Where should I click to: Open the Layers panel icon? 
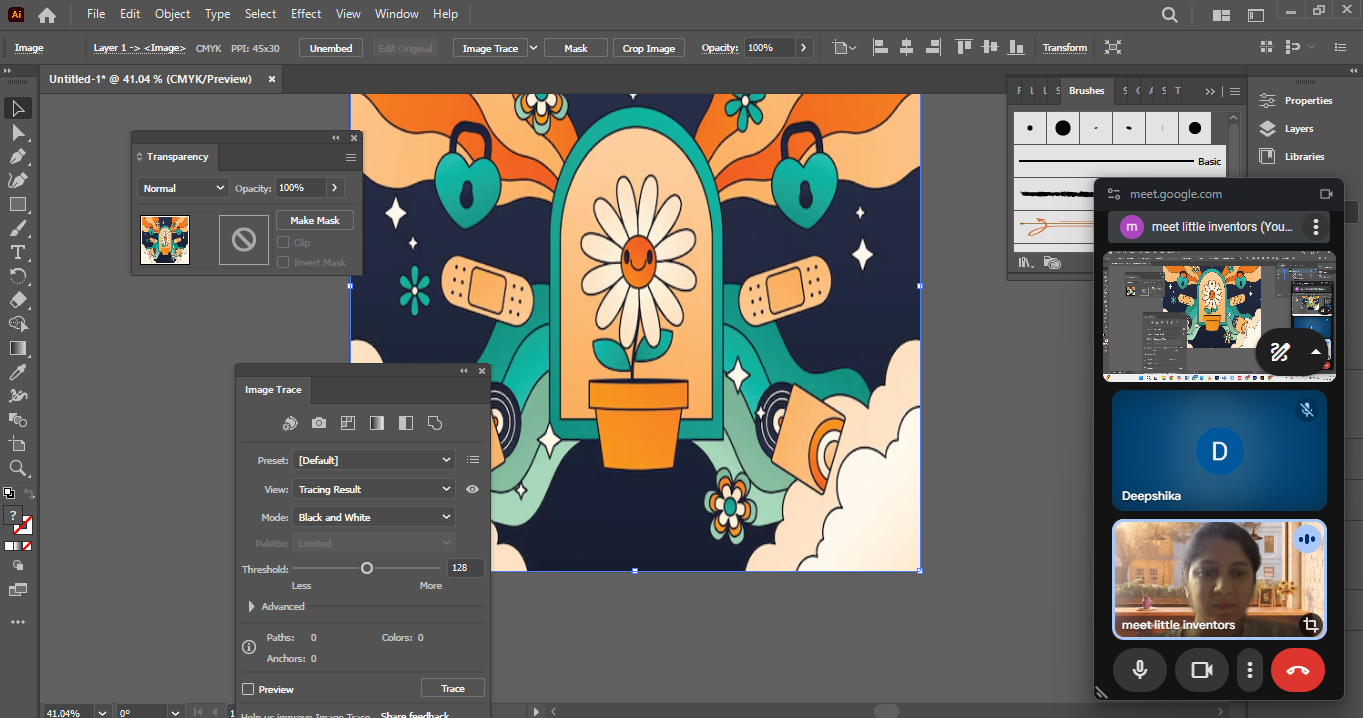[1268, 129]
